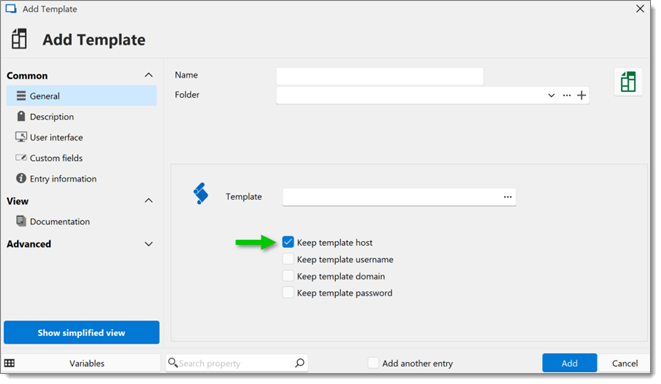Click the window title bar app icon

click(11, 9)
